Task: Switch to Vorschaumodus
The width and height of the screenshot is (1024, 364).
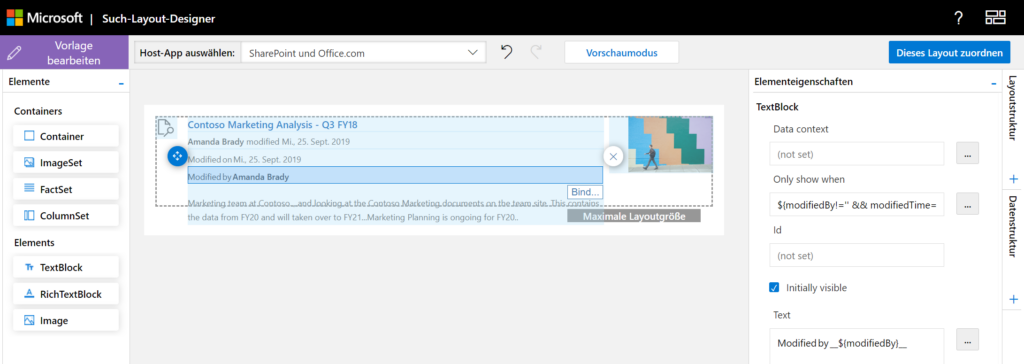Action: tap(621, 53)
